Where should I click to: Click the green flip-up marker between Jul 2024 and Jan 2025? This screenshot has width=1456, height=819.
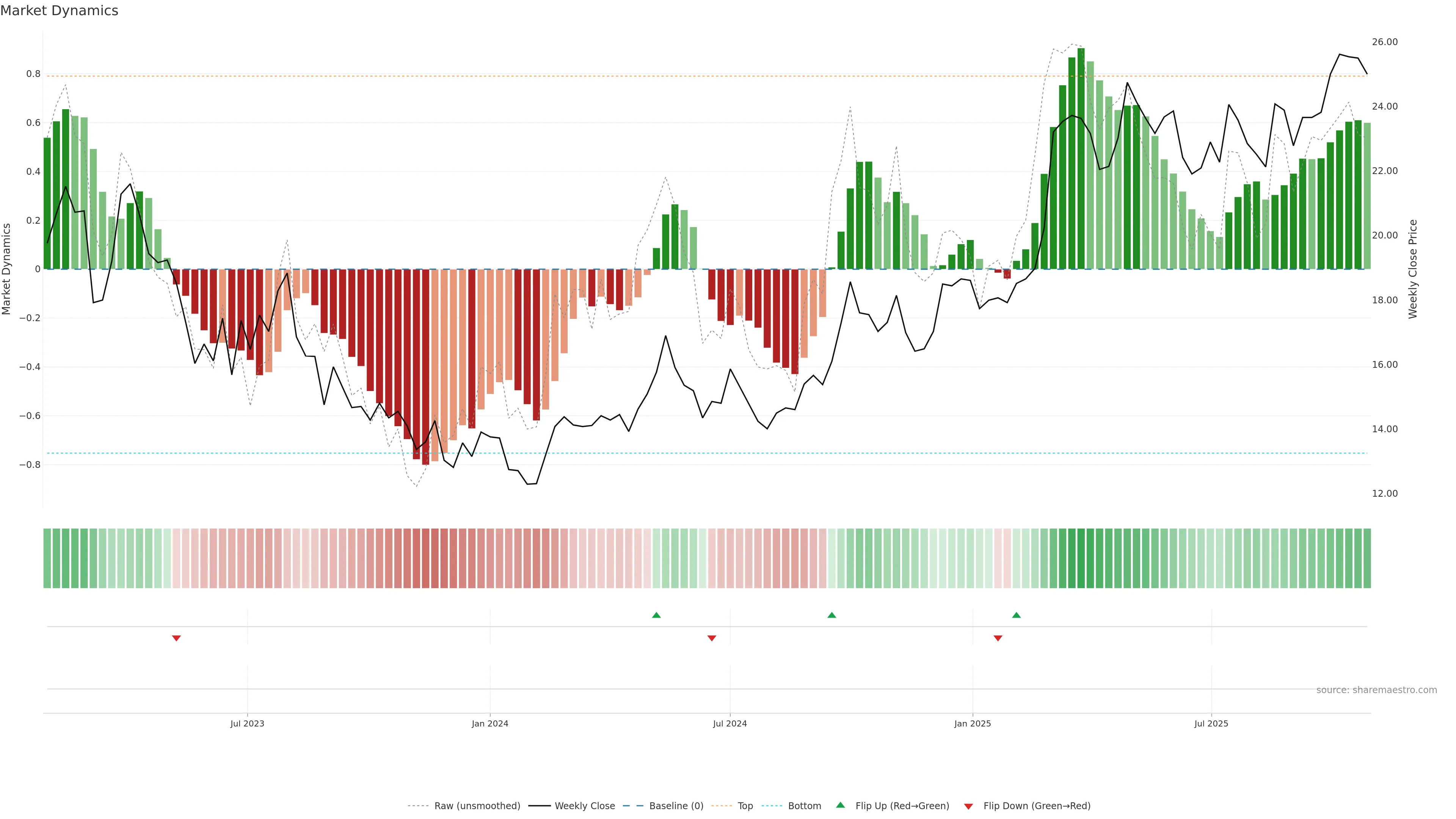click(832, 615)
